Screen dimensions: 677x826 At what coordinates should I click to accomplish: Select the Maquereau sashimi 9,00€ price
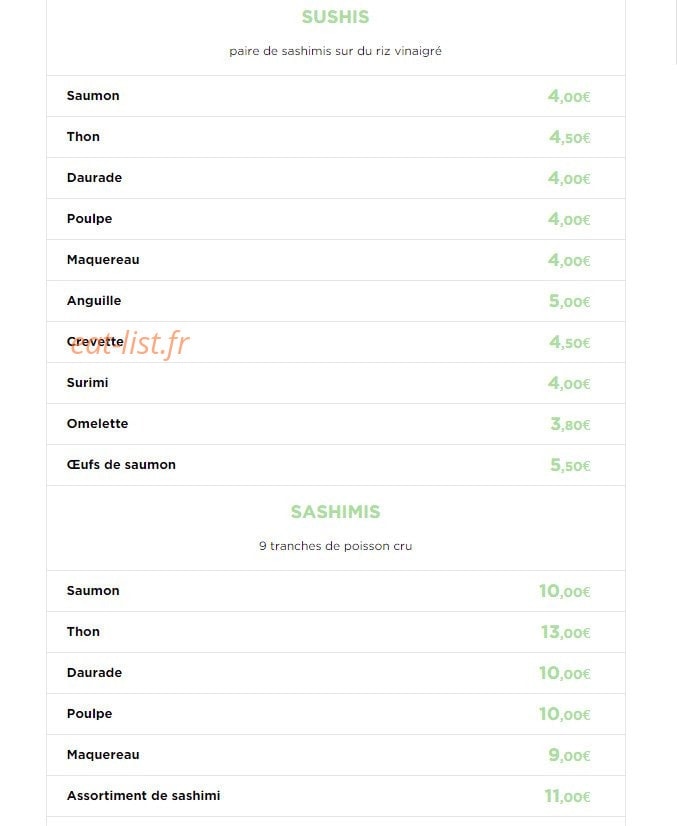[x=569, y=755]
